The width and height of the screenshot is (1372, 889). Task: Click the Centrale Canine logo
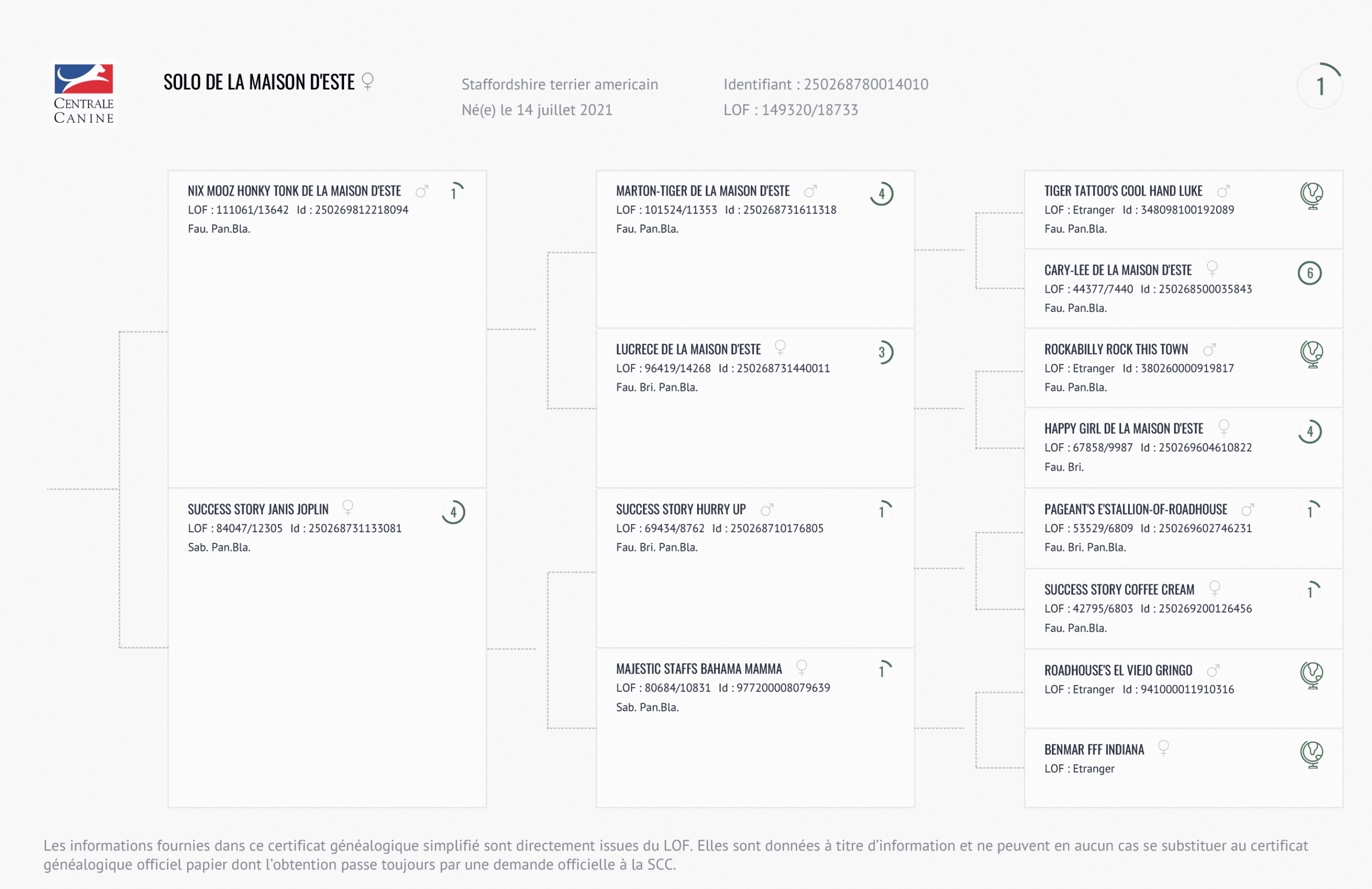tap(84, 93)
